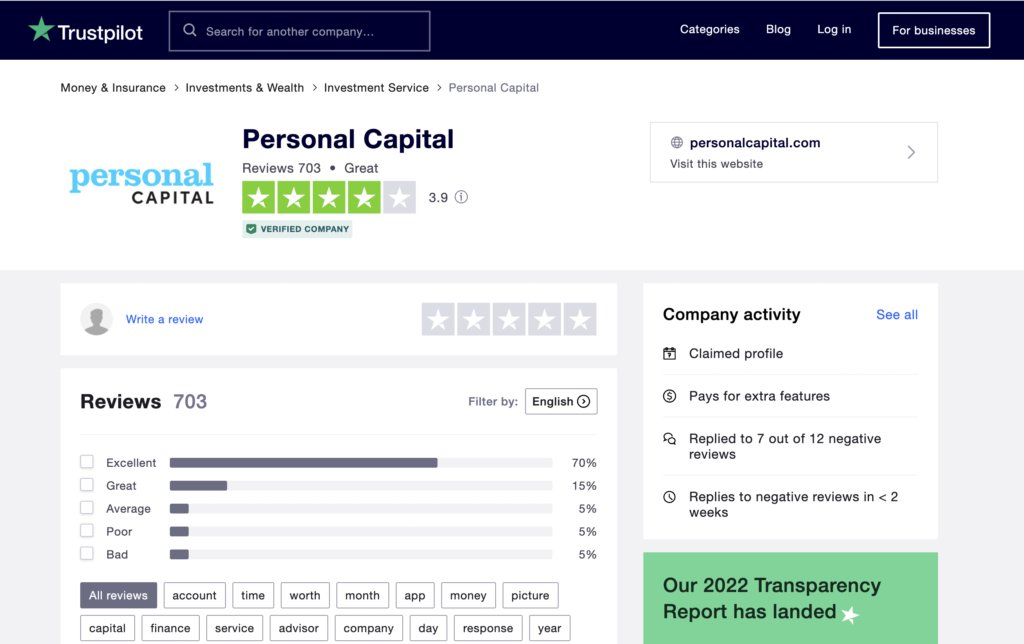This screenshot has width=1024, height=644.
Task: Check the Average rating filter
Action: pyautogui.click(x=87, y=507)
